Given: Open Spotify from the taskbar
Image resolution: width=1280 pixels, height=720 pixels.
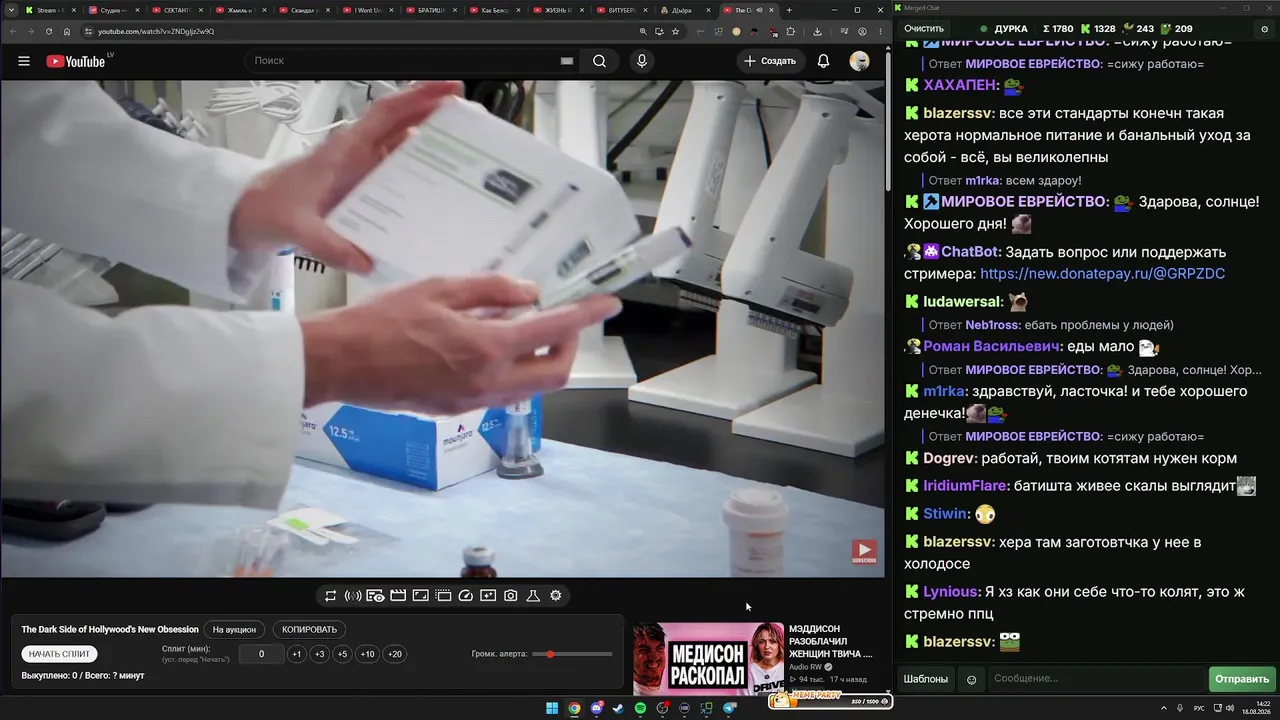Looking at the screenshot, I should (641, 709).
